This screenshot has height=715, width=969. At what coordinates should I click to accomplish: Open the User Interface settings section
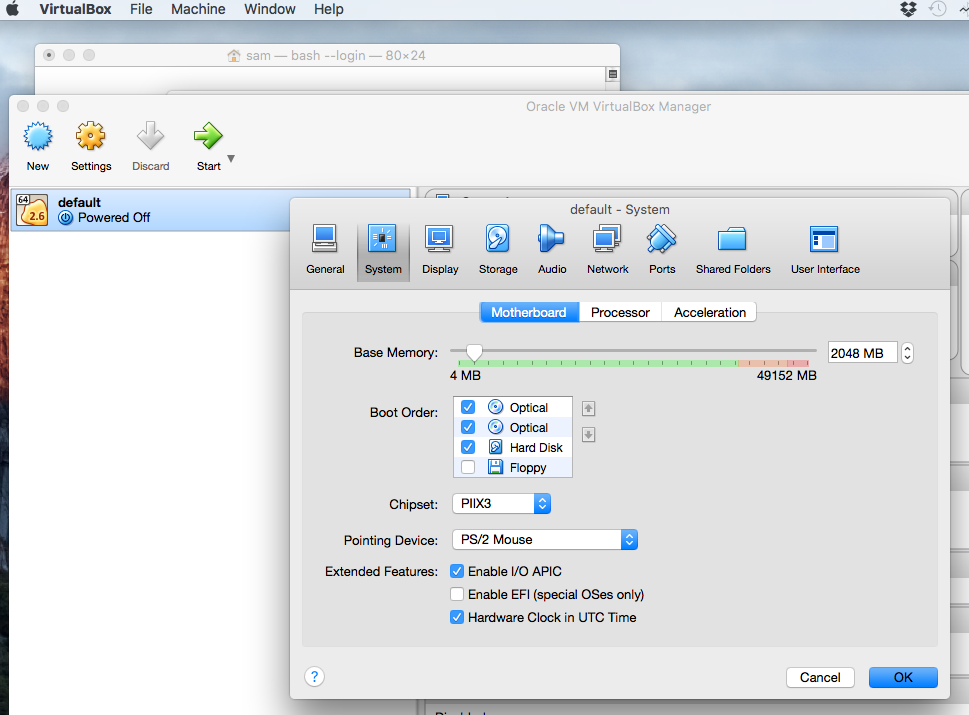tap(825, 250)
